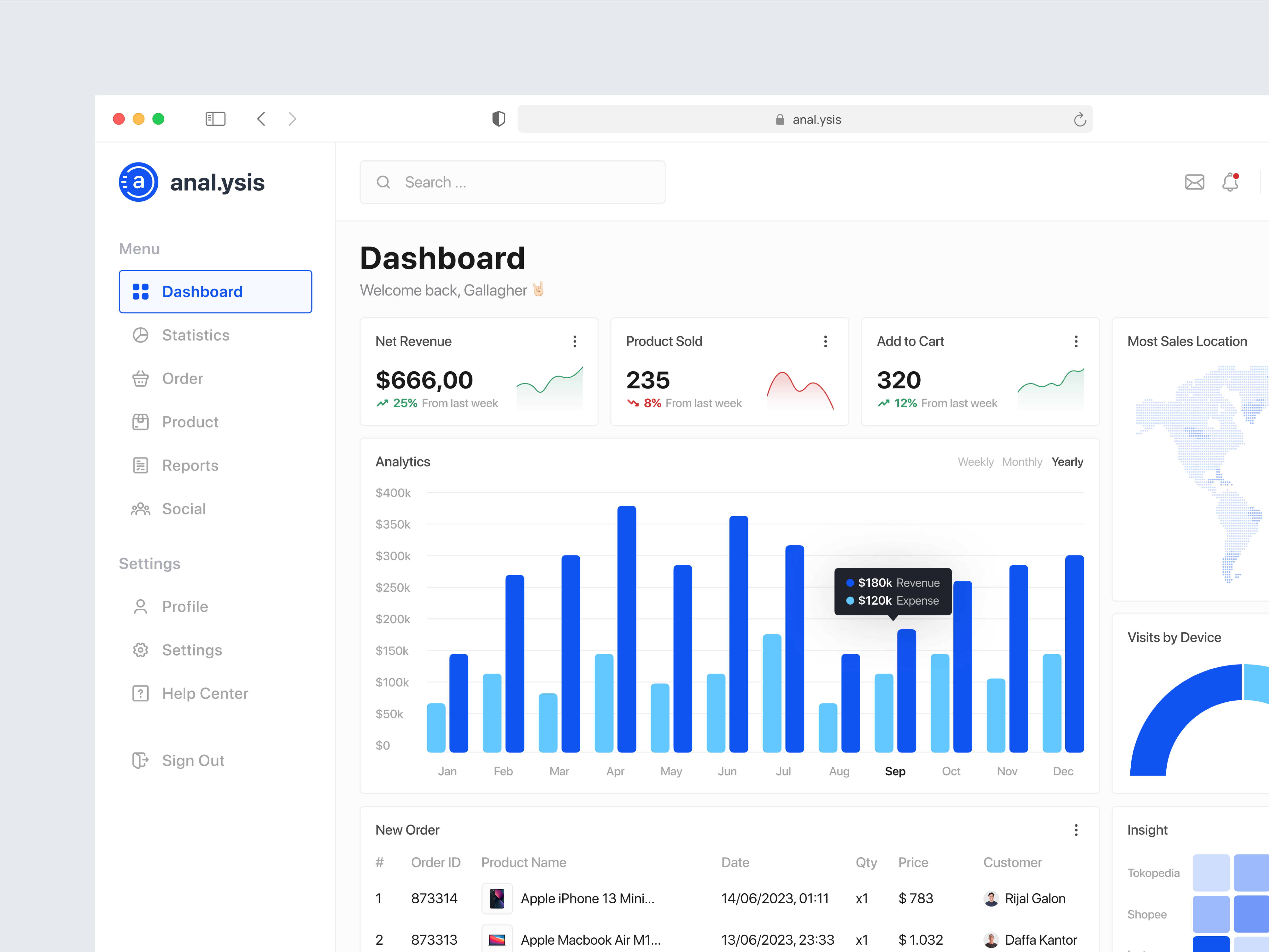Open the New Order table options menu

(x=1076, y=830)
